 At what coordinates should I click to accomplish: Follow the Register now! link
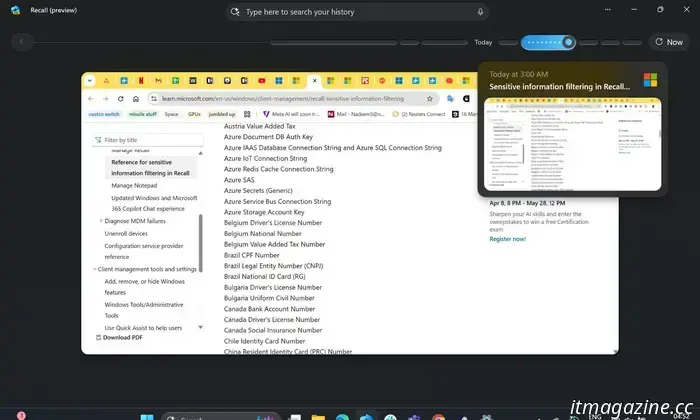pos(508,239)
